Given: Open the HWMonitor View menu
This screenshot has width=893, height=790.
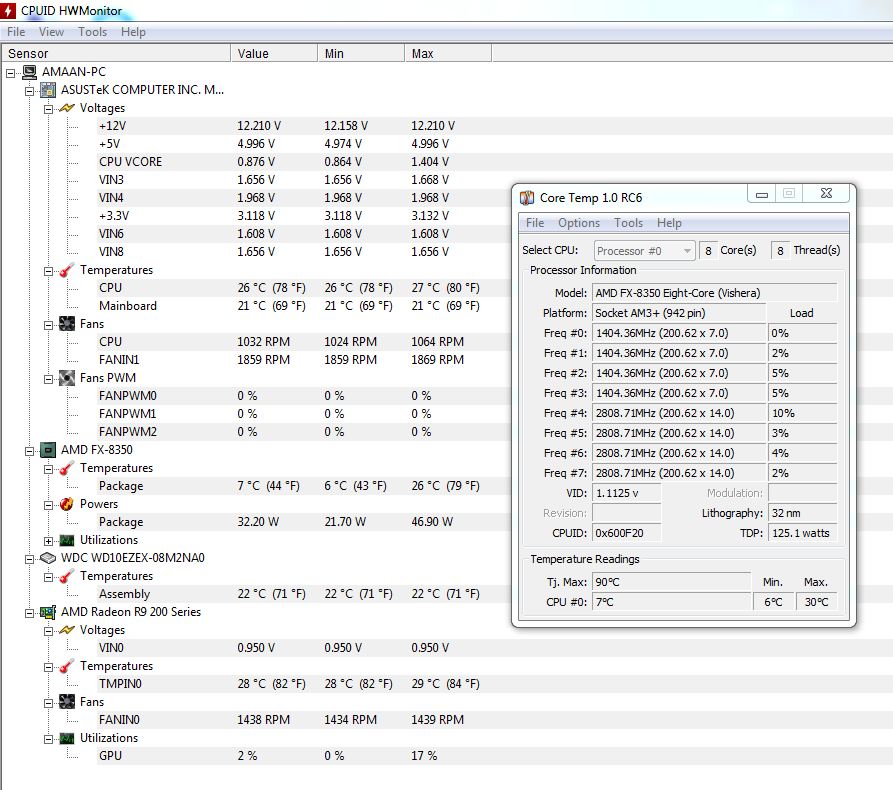Looking at the screenshot, I should tap(51, 32).
